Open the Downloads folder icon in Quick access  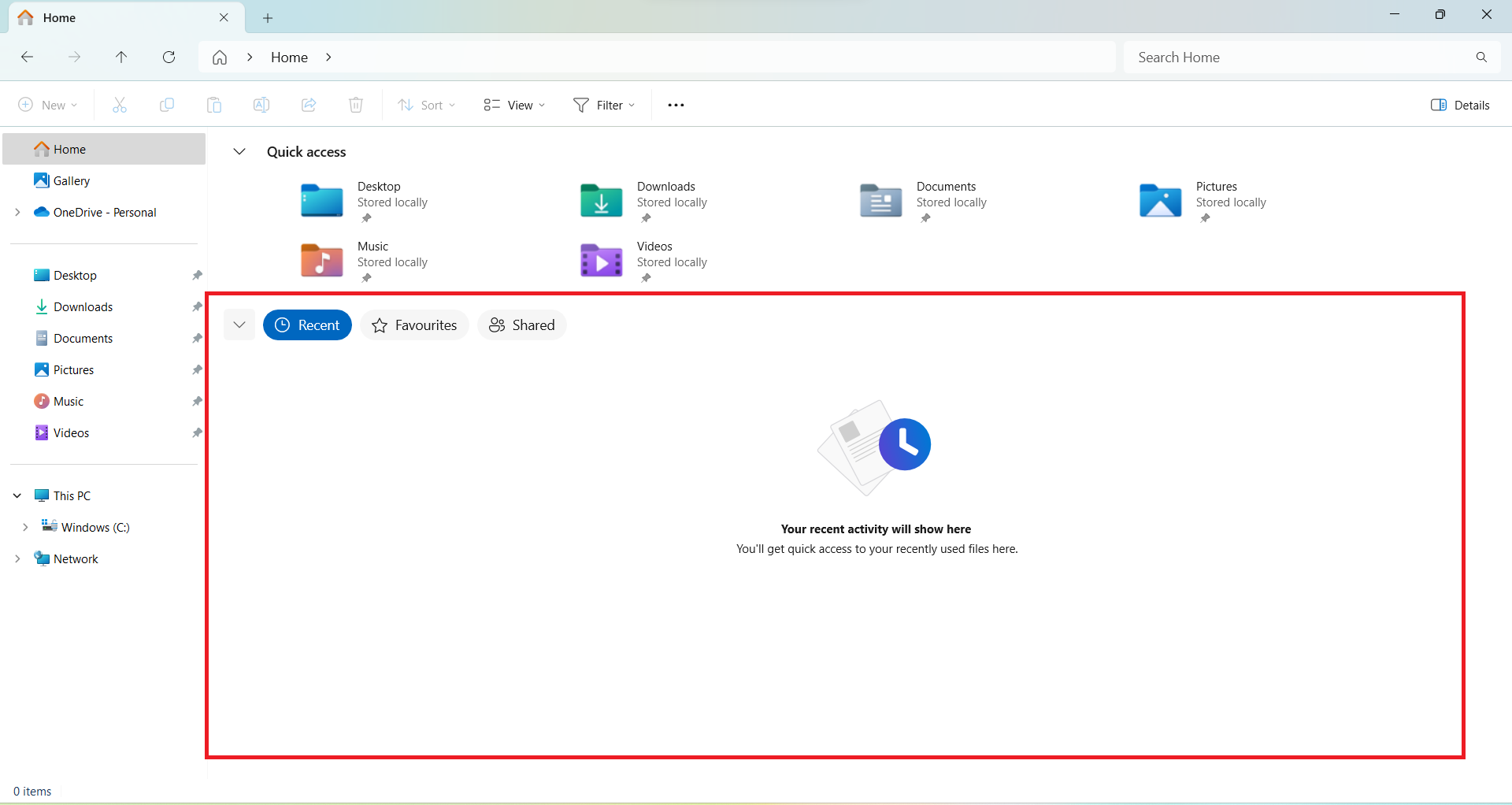600,201
